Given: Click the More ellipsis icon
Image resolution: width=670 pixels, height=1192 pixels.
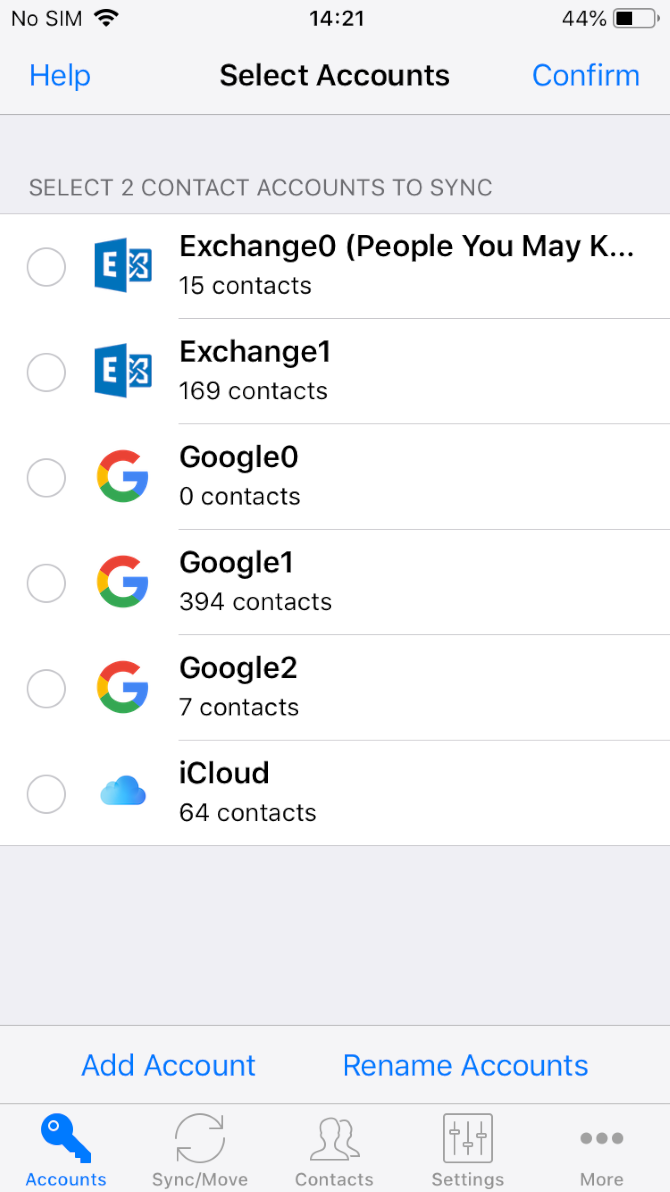Looking at the screenshot, I should [x=601, y=1138].
